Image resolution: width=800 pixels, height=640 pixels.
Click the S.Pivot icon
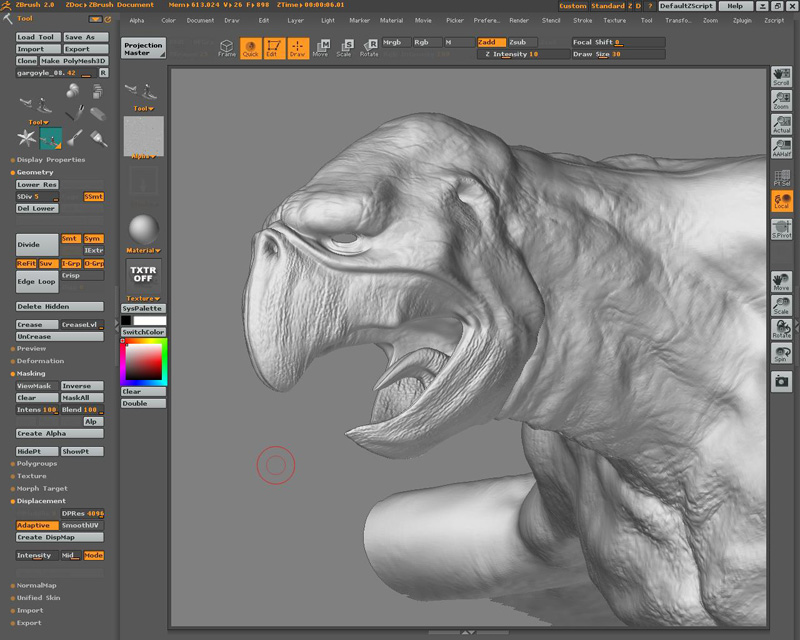click(781, 229)
